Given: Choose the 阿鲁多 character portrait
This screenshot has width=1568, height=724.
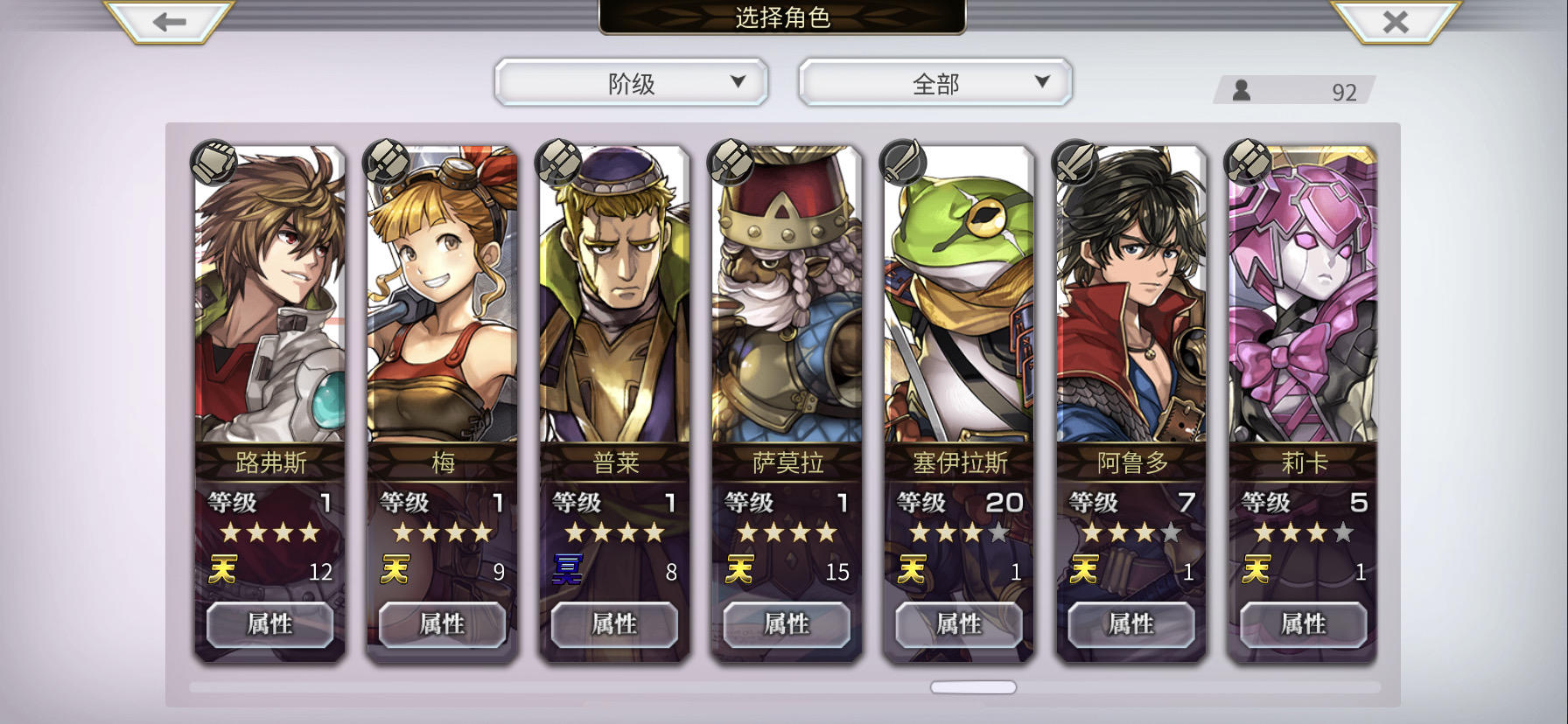Looking at the screenshot, I should coord(1131,294).
